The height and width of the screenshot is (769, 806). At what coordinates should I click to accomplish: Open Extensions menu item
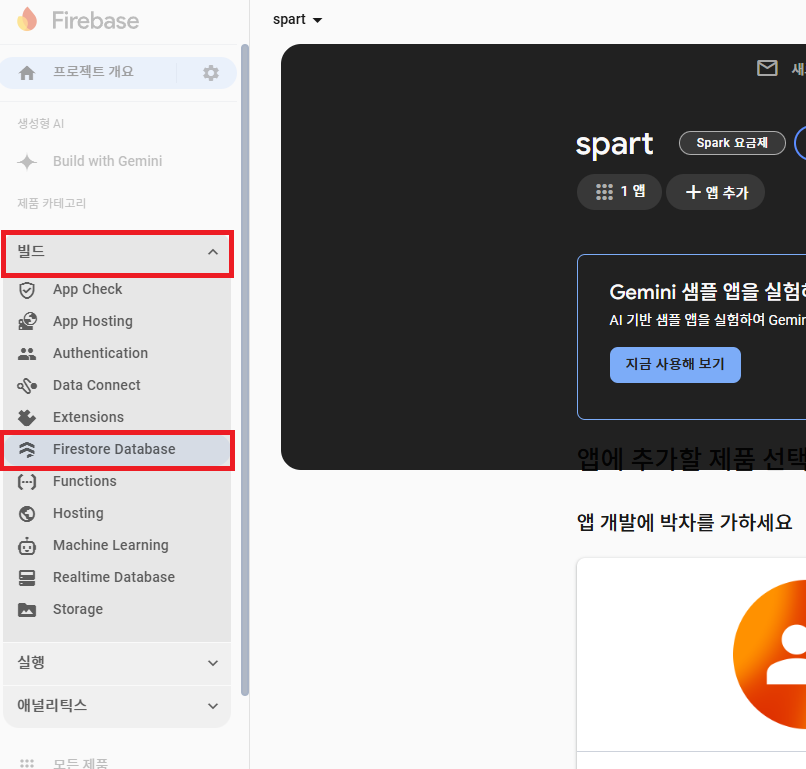tap(117, 417)
